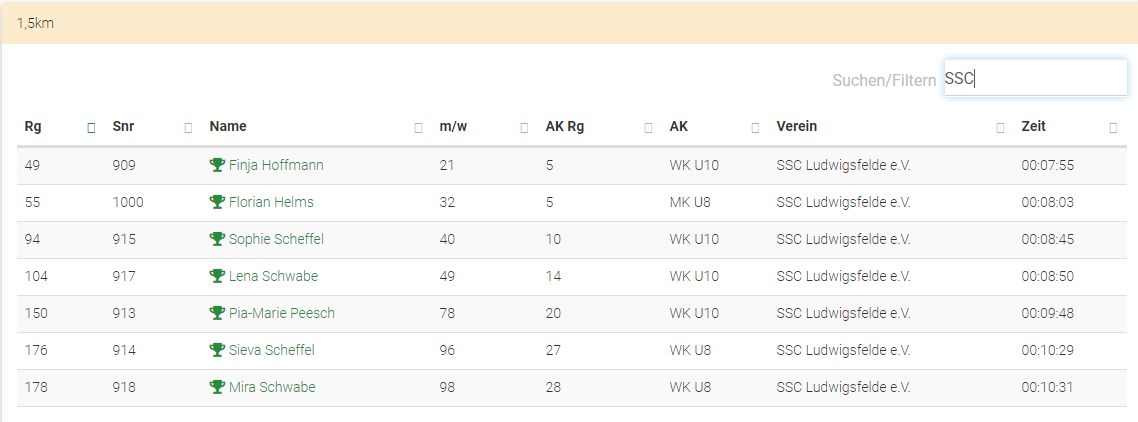Click the trophy icon beside Sophie Scheffel
Image resolution: width=1138 pixels, height=422 pixels.
[217, 239]
